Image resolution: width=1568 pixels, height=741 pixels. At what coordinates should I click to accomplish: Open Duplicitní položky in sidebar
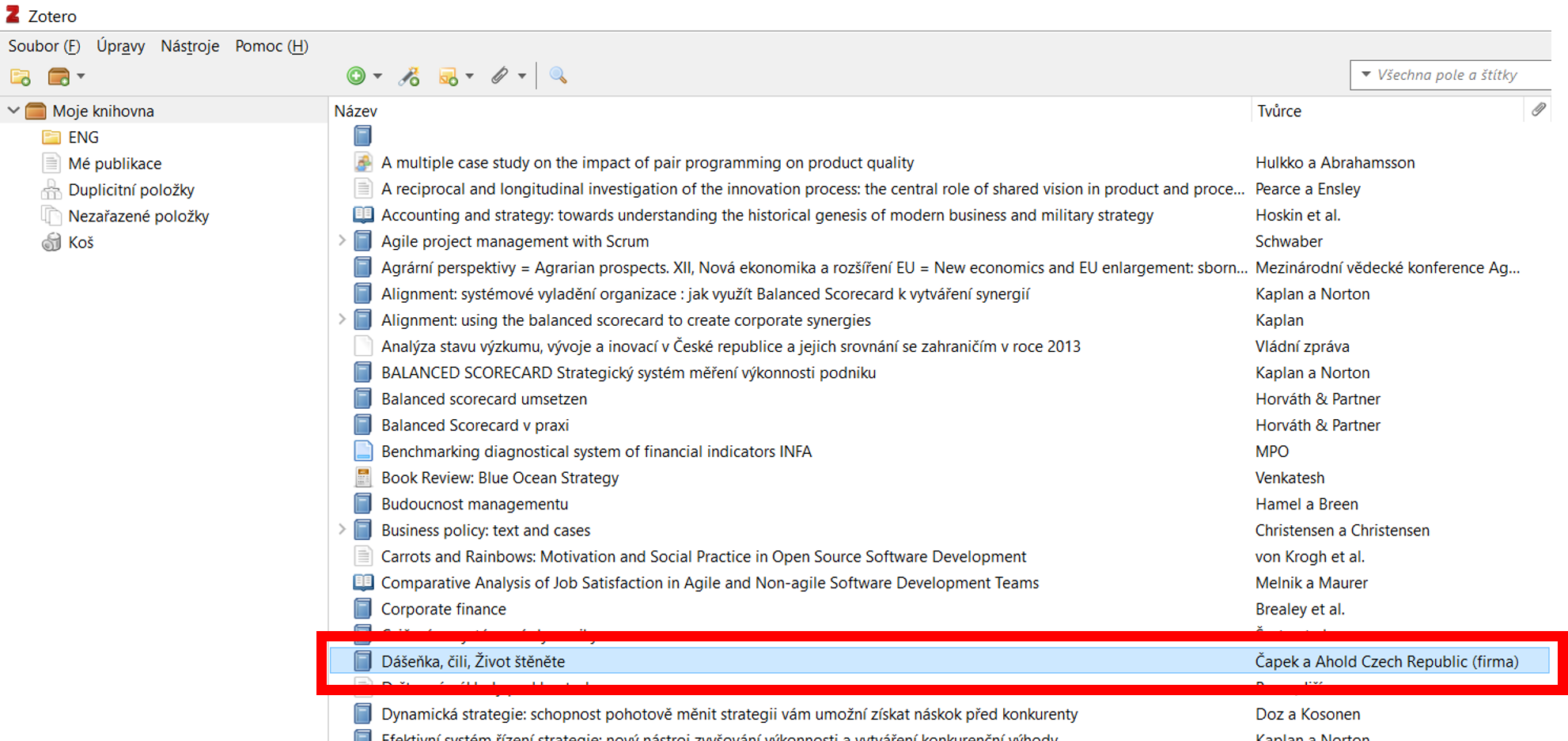pos(131,190)
